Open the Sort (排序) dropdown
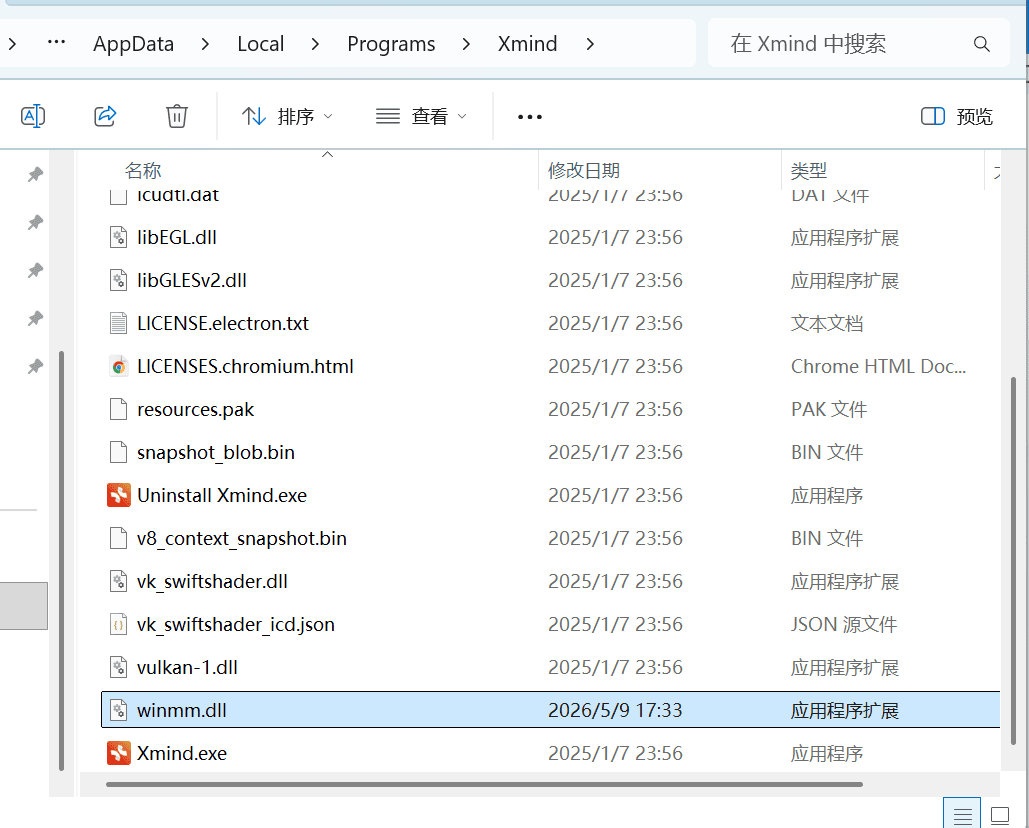Image resolution: width=1029 pixels, height=828 pixels. point(287,117)
